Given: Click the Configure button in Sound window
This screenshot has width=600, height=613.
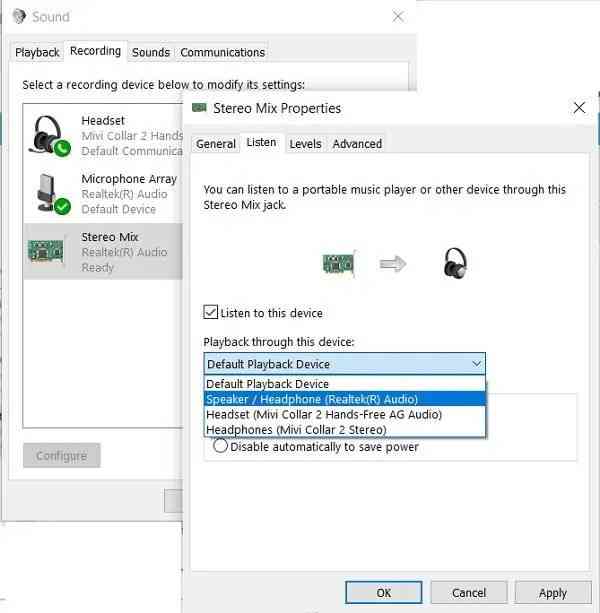Looking at the screenshot, I should click(62, 455).
